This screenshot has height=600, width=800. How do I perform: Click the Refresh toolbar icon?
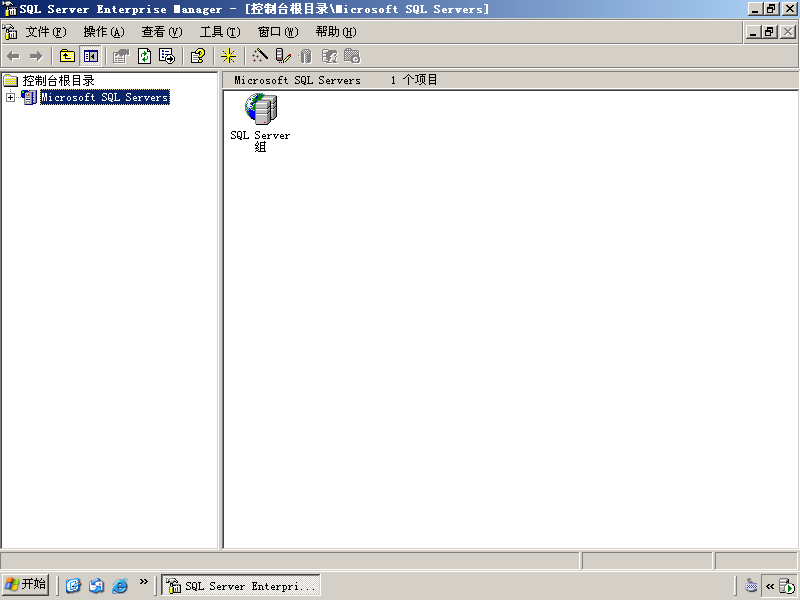(x=144, y=56)
